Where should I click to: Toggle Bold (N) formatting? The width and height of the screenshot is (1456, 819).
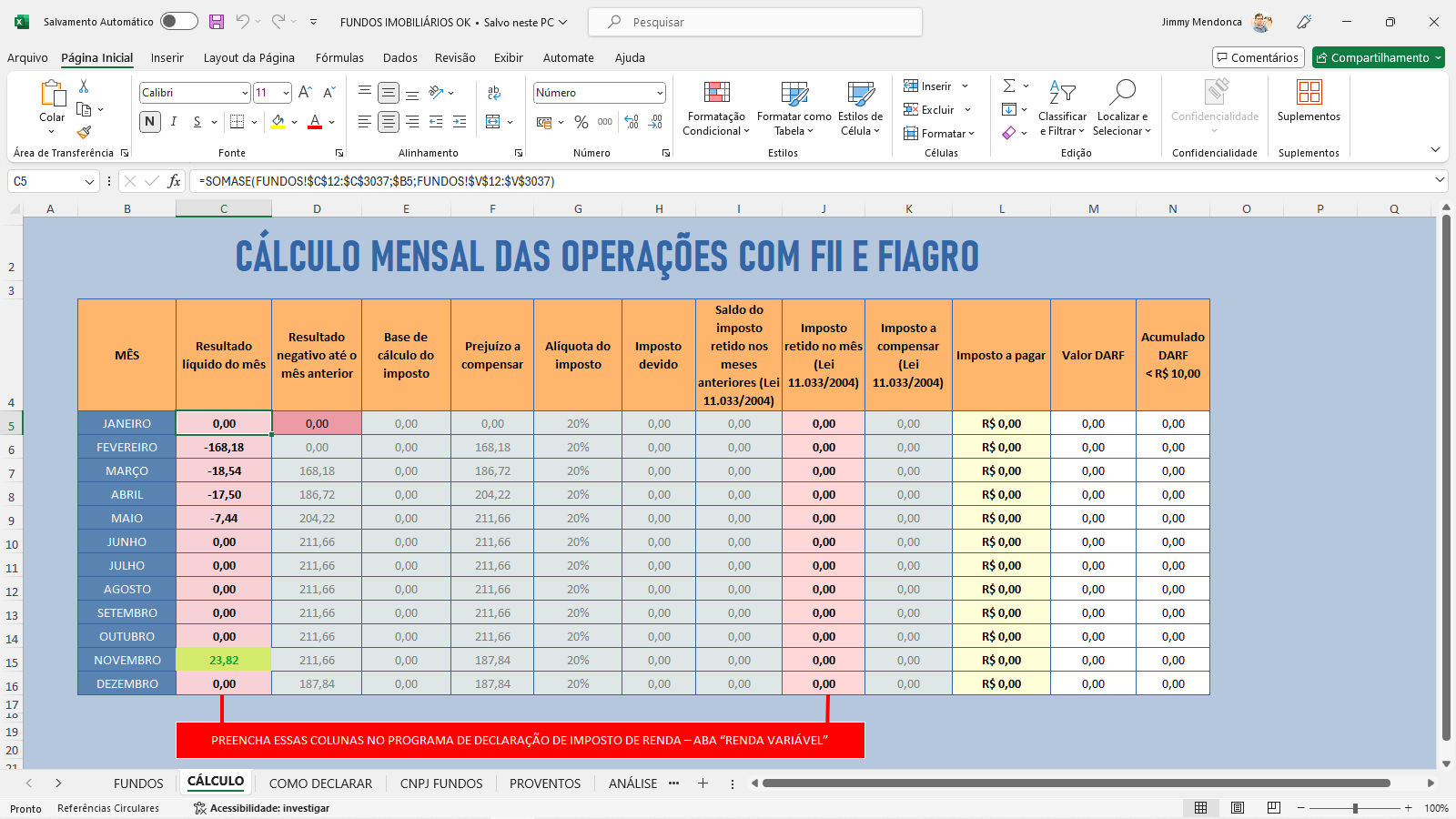[150, 122]
